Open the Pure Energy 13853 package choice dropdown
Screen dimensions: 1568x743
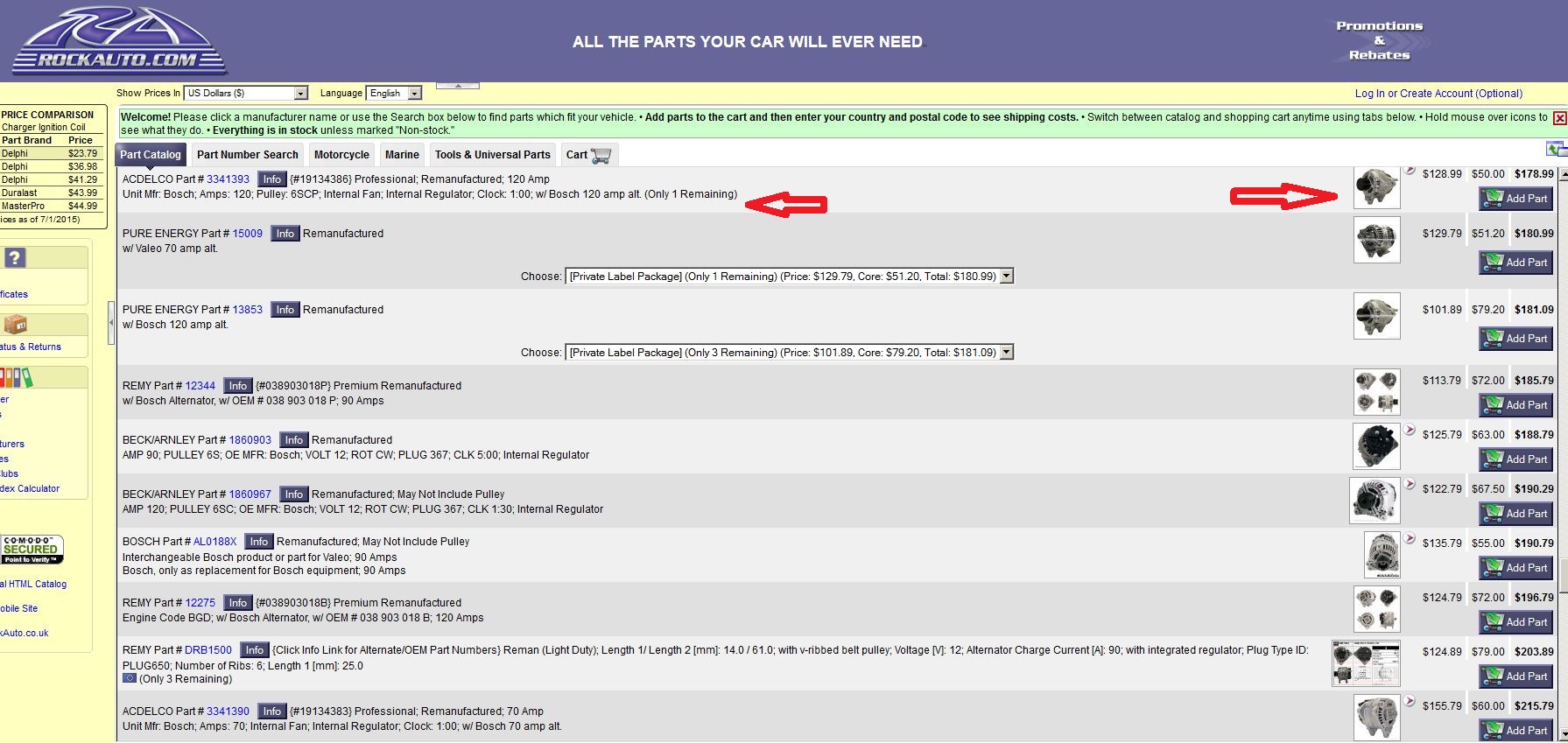[x=789, y=352]
